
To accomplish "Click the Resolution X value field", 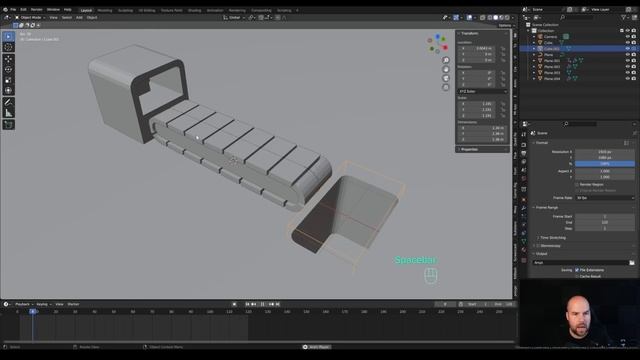I will click(x=605, y=152).
